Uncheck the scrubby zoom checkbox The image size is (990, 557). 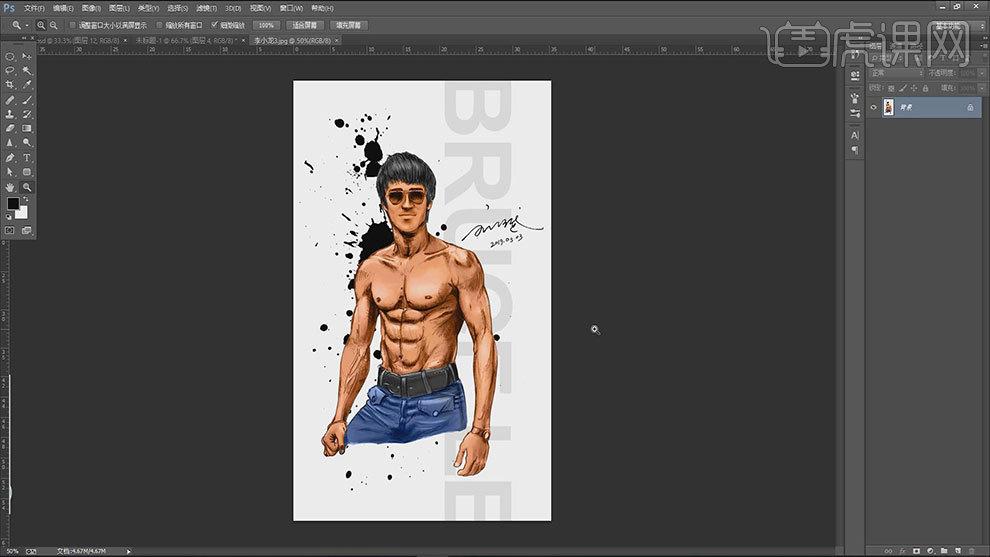[214, 24]
